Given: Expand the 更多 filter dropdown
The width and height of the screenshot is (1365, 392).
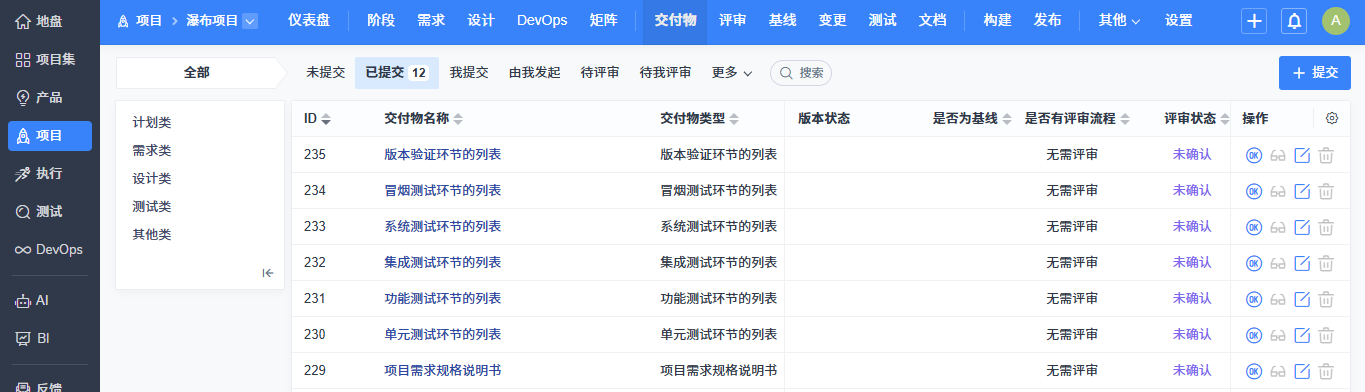Looking at the screenshot, I should point(732,73).
